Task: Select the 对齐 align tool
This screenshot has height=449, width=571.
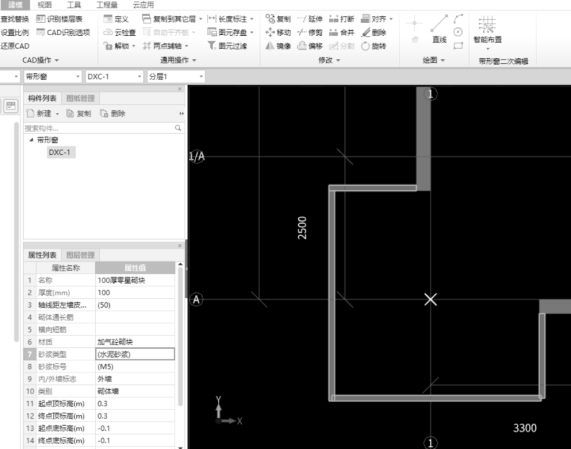Action: click(377, 19)
